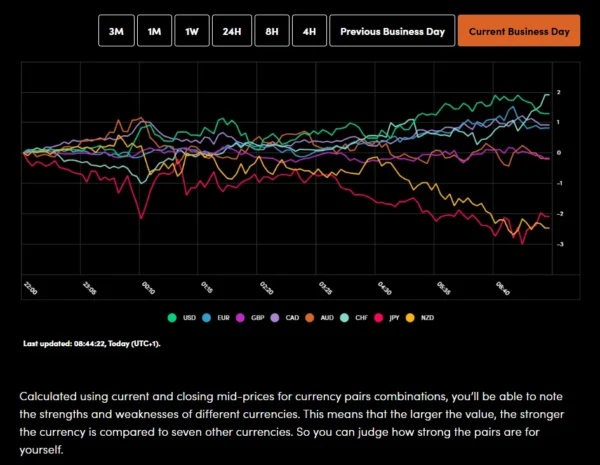Show the 24H time range
The width and height of the screenshot is (600, 465).
point(231,31)
